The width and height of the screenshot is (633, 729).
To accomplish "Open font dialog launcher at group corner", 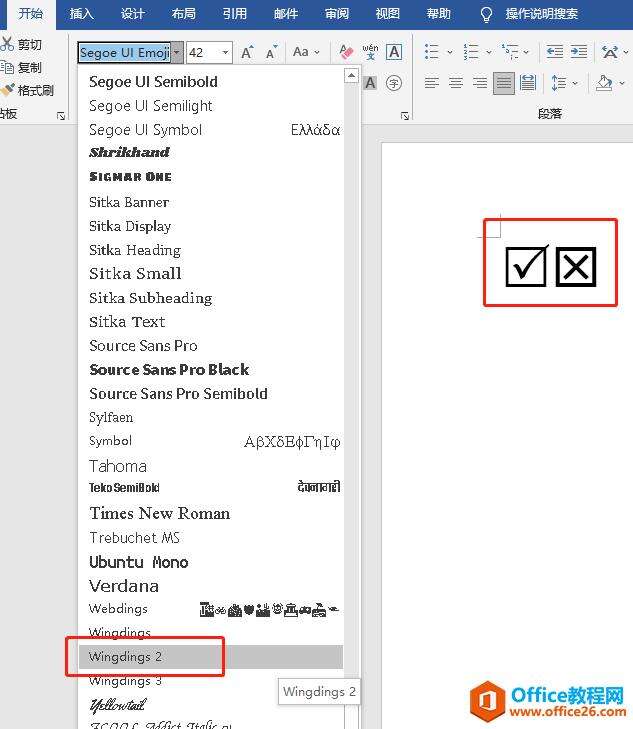I will coord(405,116).
